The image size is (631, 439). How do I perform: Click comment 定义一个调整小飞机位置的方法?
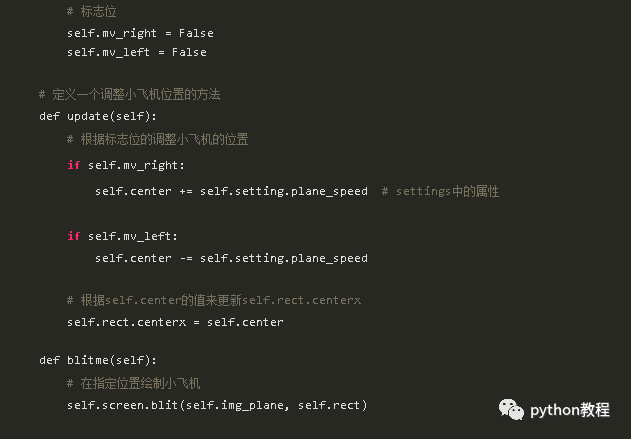pyautogui.click(x=130, y=95)
